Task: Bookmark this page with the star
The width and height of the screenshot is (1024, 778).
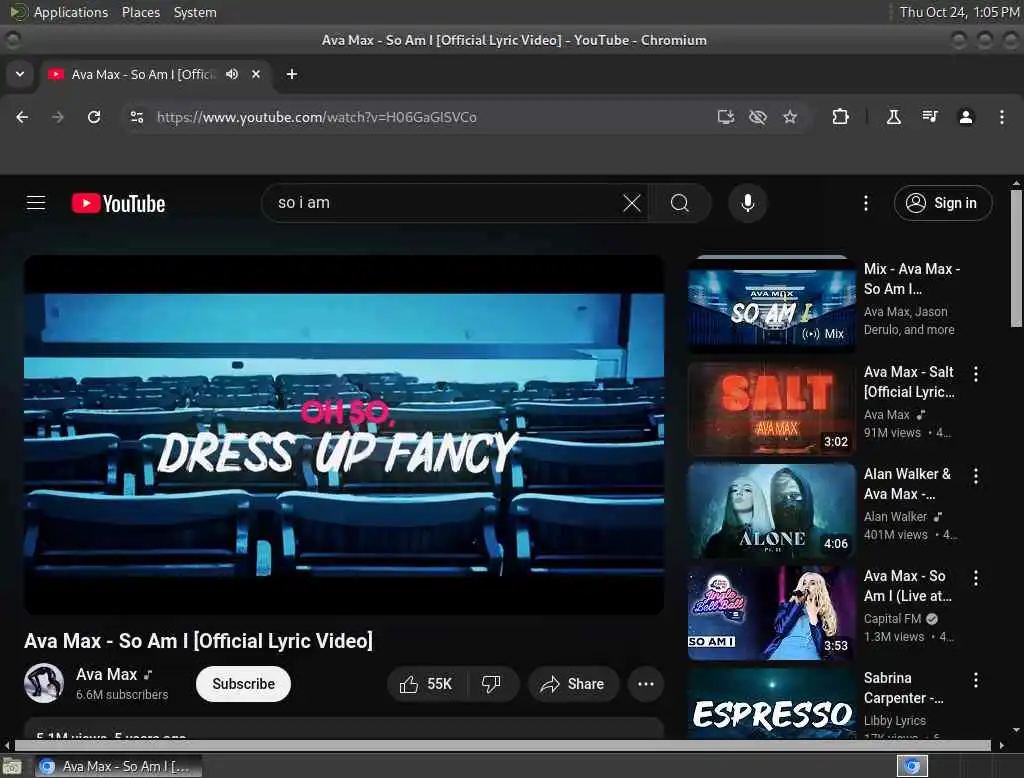Action: tap(790, 117)
